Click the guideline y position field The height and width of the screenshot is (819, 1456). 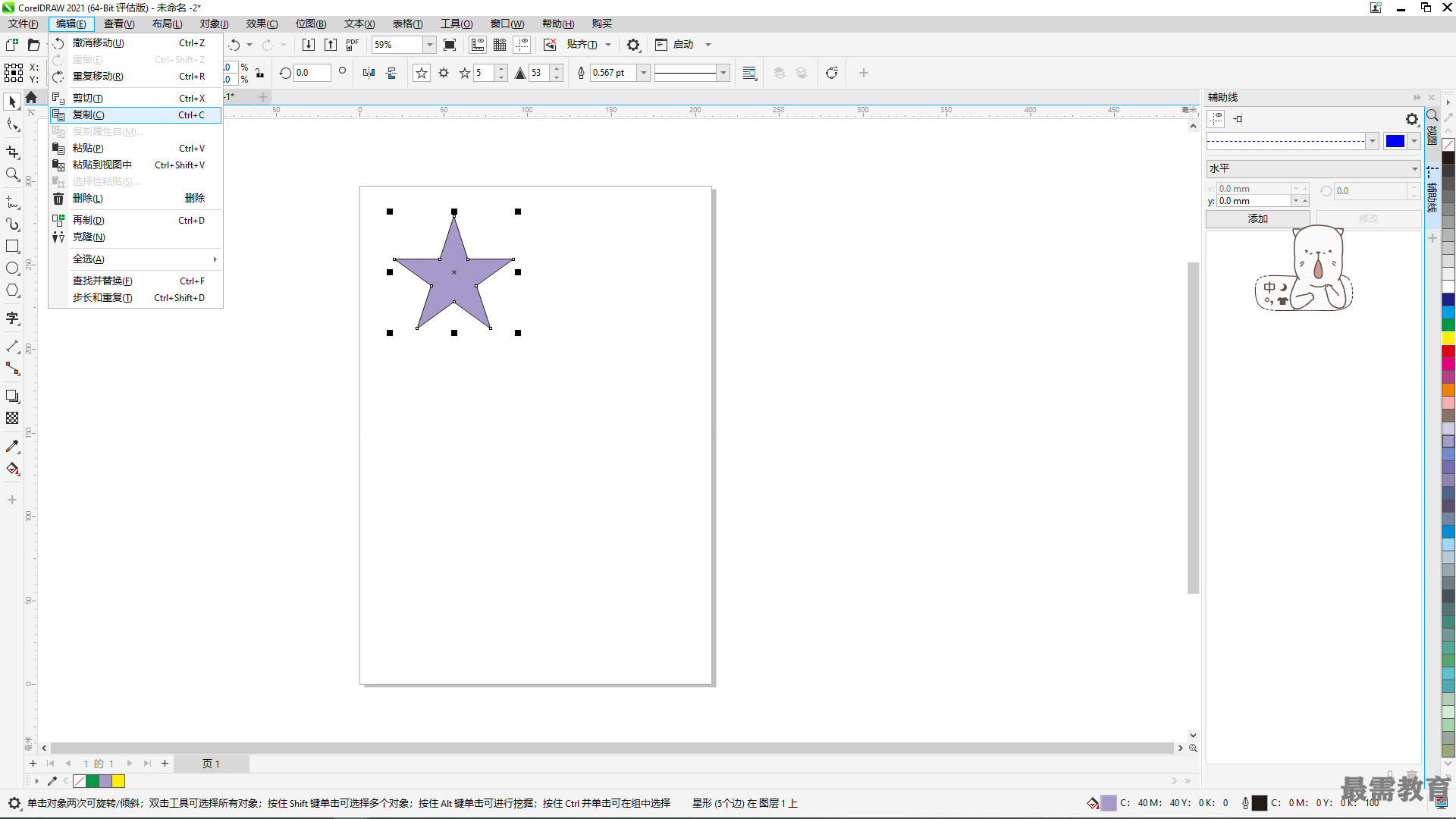[x=1254, y=201]
